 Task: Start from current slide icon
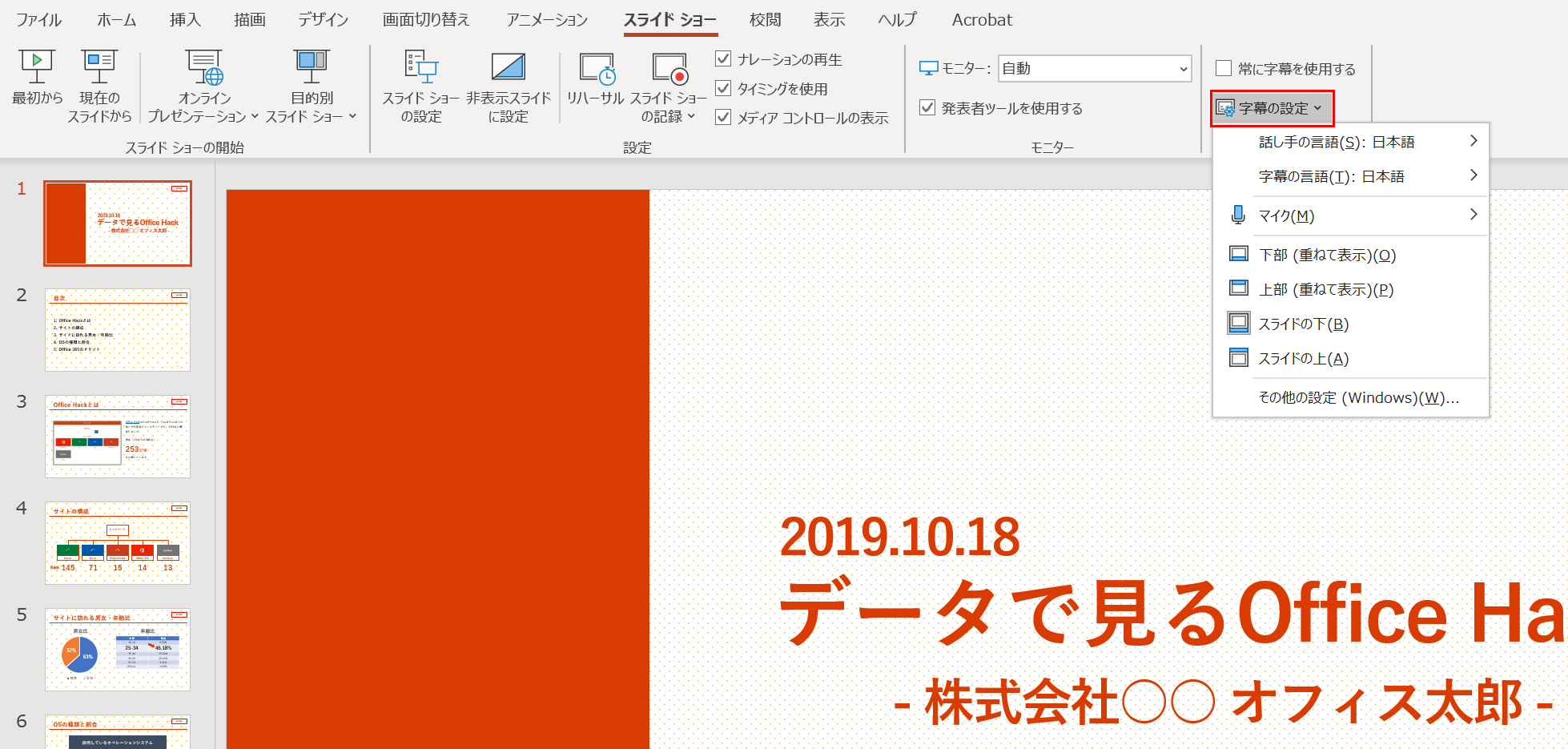99,66
